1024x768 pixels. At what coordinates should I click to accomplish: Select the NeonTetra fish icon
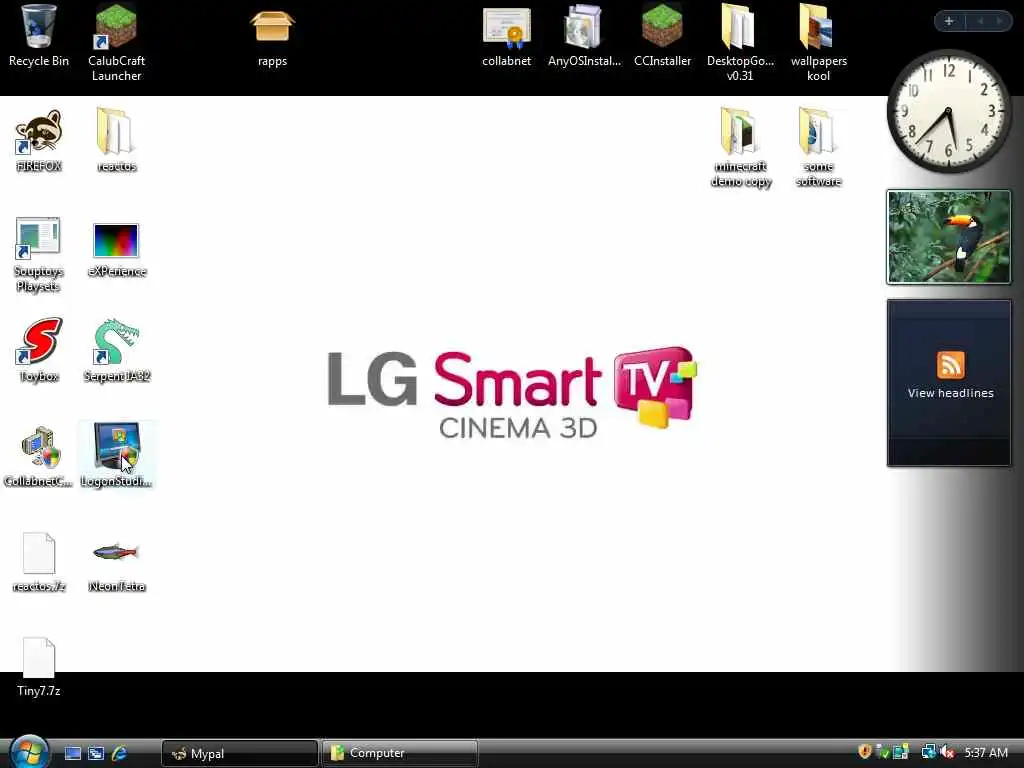(116, 566)
